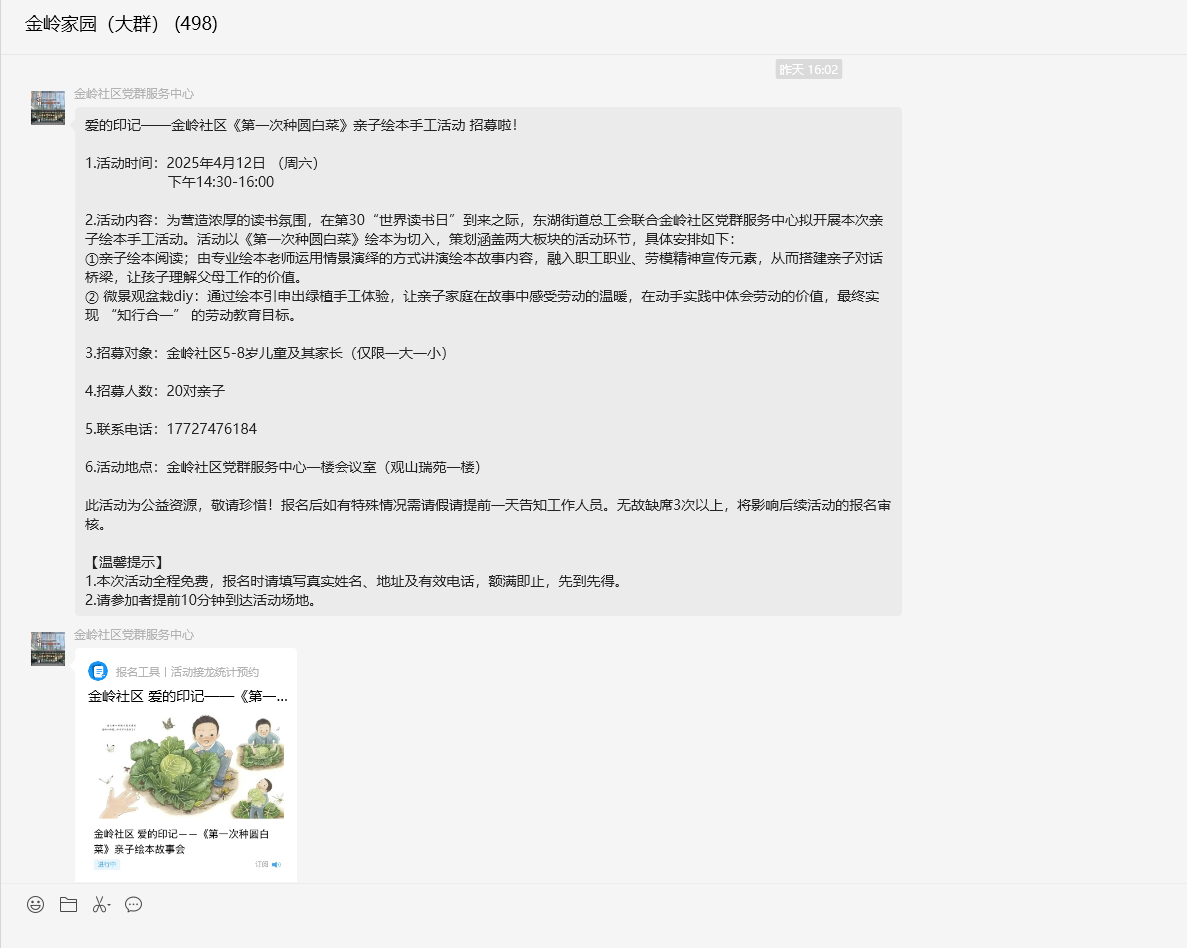The image size is (1187, 948).
Task: Click the send file folder icon
Action: [x=68, y=904]
